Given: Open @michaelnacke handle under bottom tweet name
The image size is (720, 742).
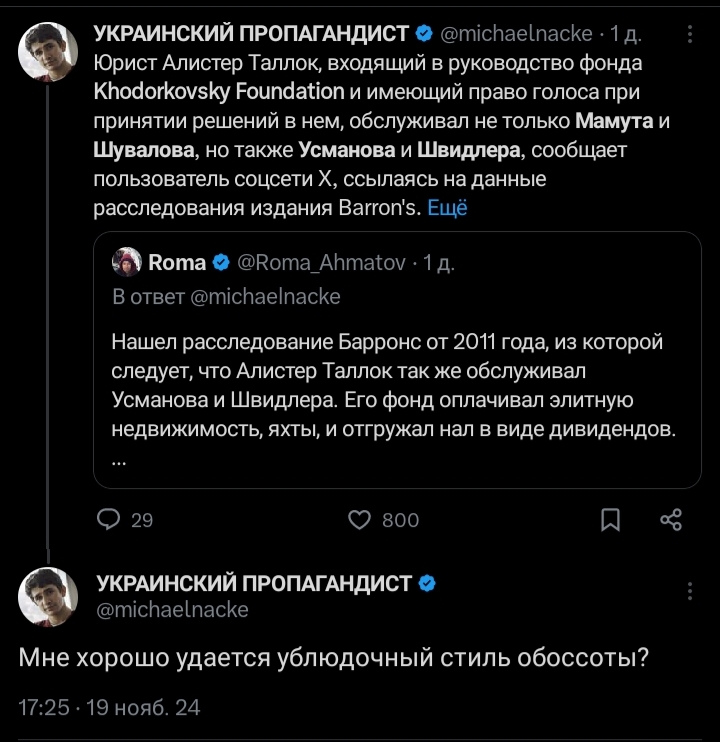Looking at the screenshot, I should point(171,609).
